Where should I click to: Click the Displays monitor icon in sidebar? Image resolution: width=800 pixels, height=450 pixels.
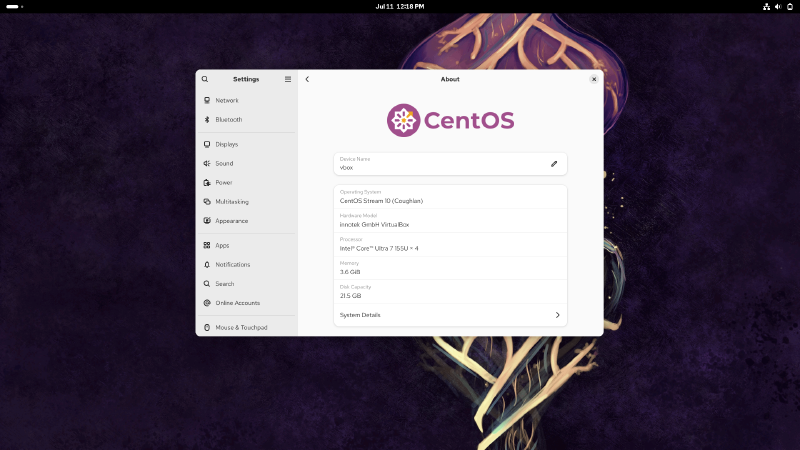207,144
